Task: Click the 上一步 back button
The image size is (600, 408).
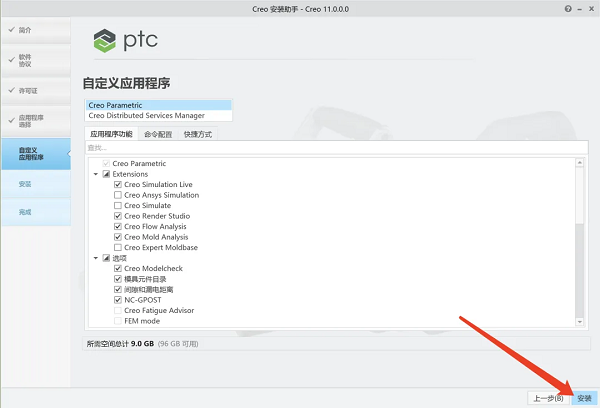Action: pos(548,398)
